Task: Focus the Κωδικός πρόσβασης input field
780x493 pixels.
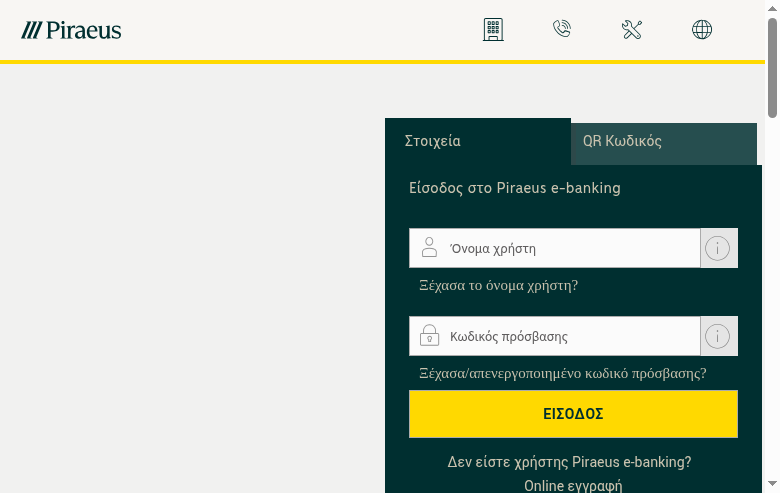Action: pyautogui.click(x=555, y=336)
